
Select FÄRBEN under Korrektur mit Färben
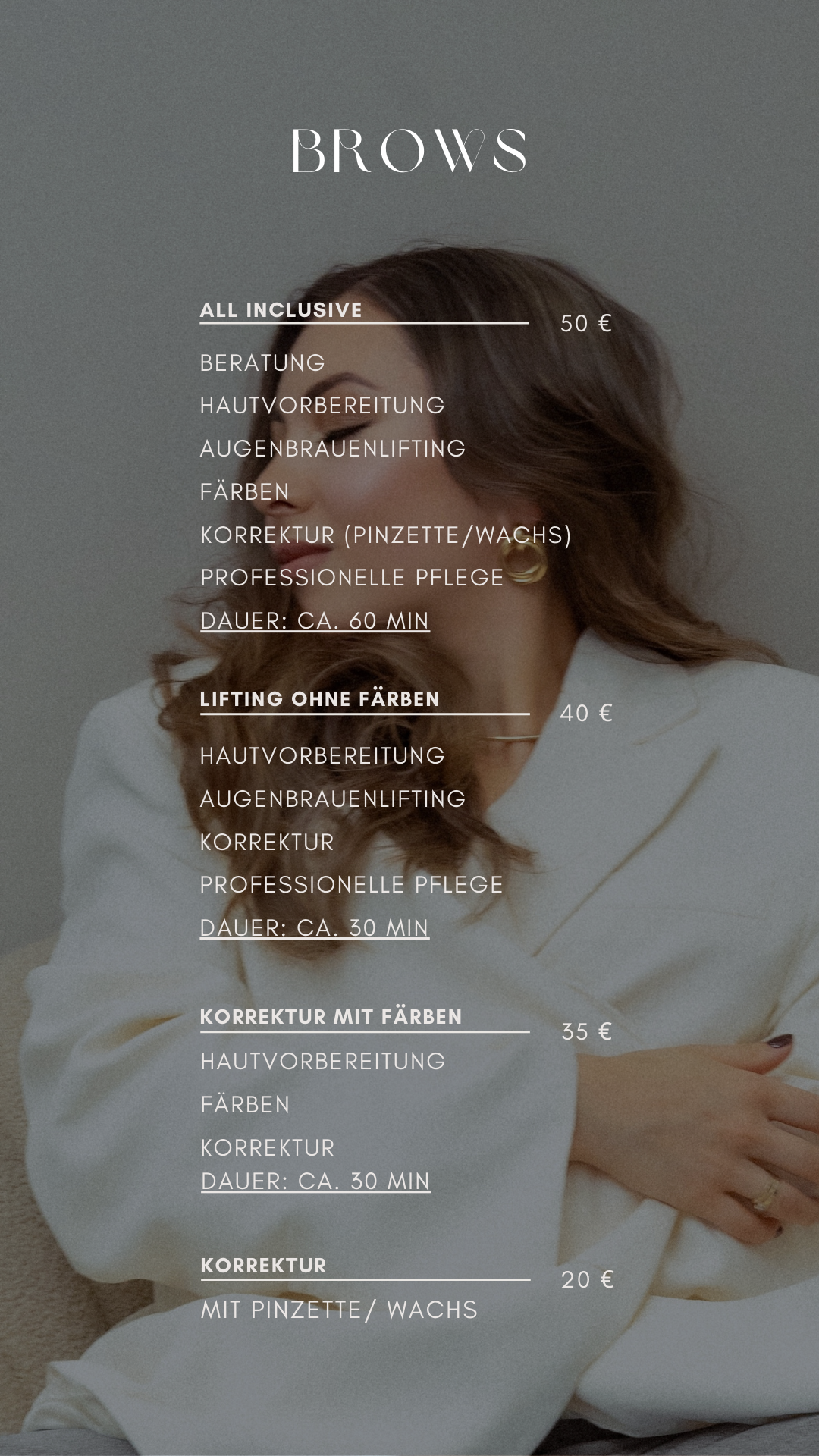[x=246, y=1105]
